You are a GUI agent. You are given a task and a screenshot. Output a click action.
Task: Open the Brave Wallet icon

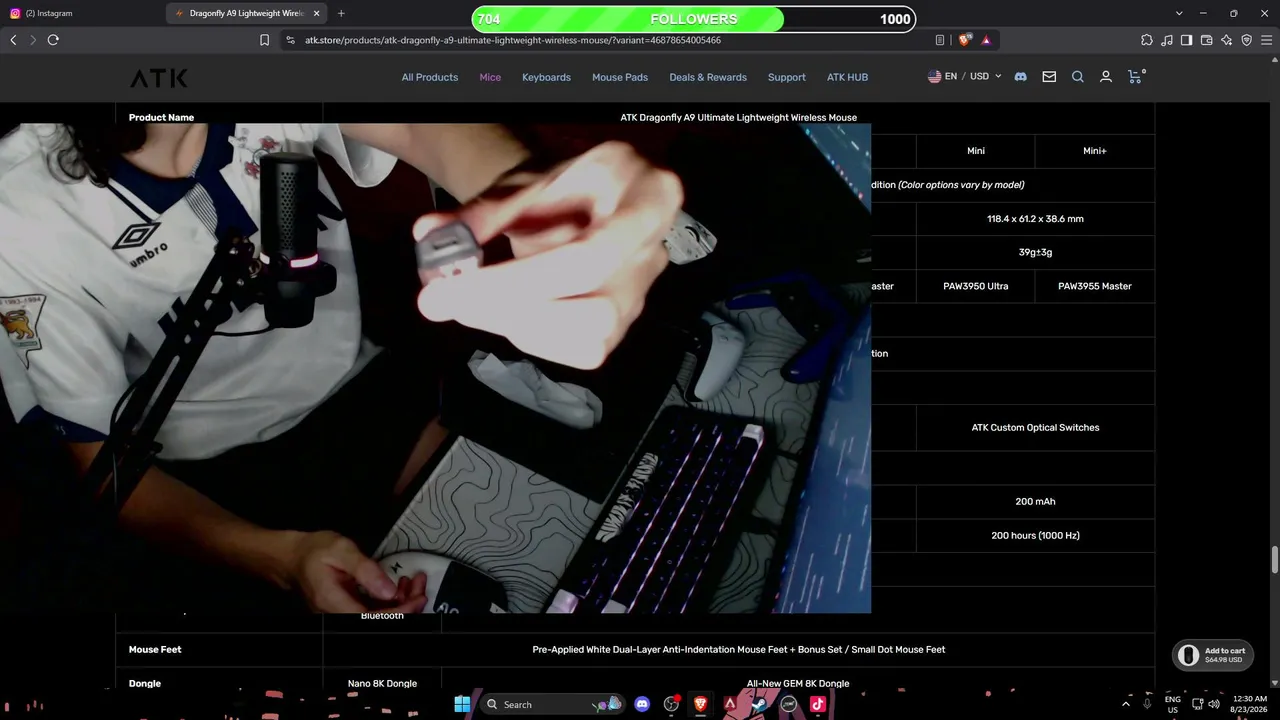pos(1207,40)
